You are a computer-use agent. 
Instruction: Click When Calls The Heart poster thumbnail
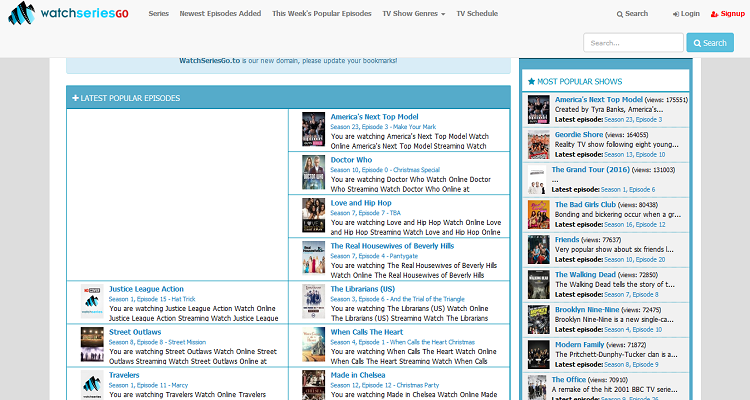313,344
